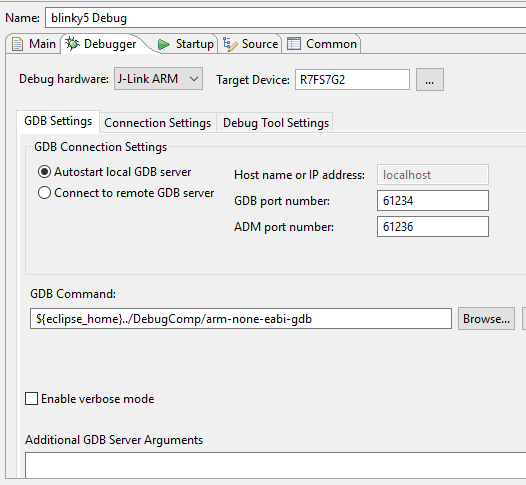Click the Debugger tab bug icon
526x485 pixels.
coord(72,44)
